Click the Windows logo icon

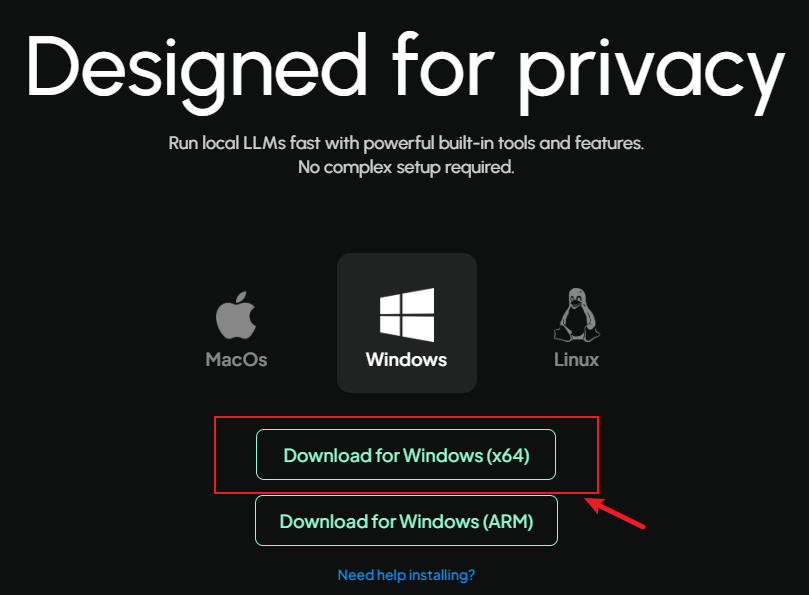click(407, 315)
